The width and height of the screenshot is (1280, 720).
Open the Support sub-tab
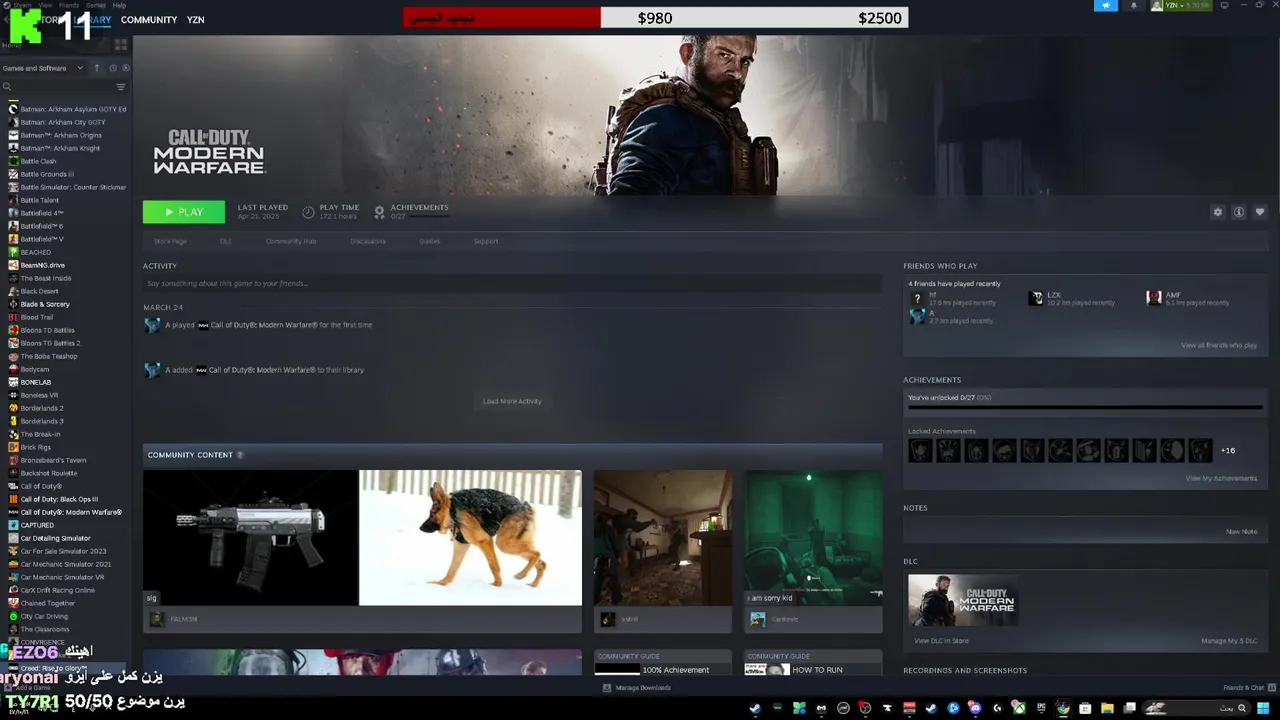pyautogui.click(x=486, y=241)
